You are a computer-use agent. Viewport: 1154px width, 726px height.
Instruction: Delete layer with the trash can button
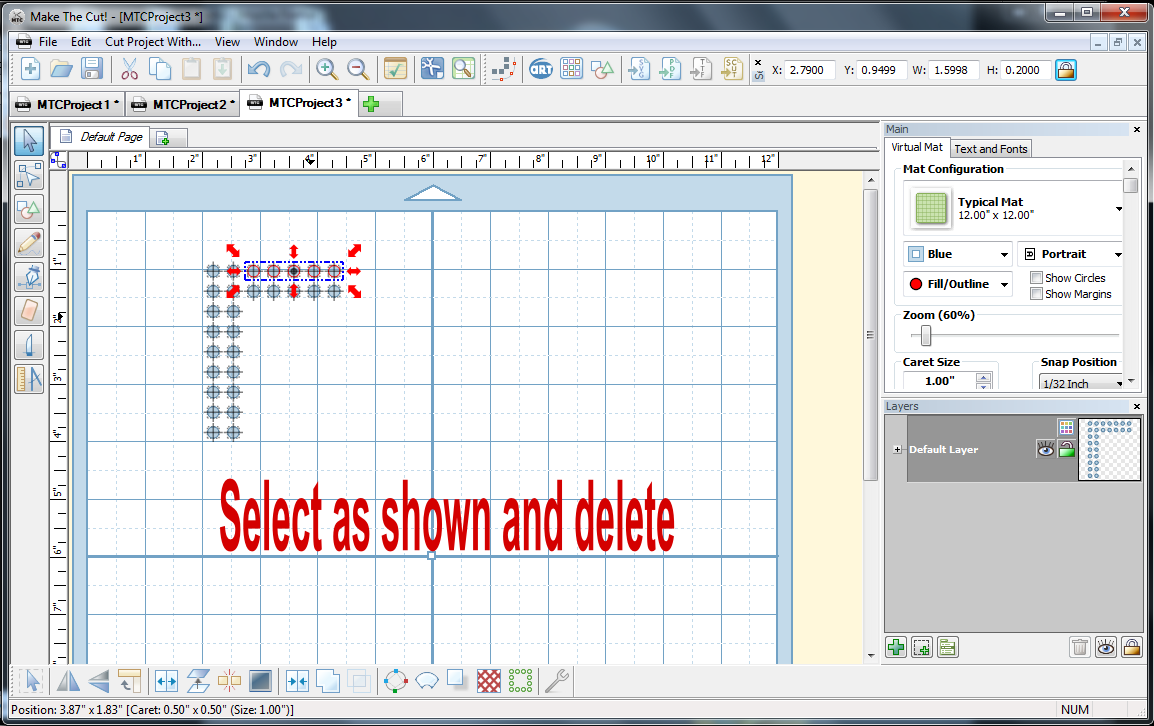(x=1080, y=647)
